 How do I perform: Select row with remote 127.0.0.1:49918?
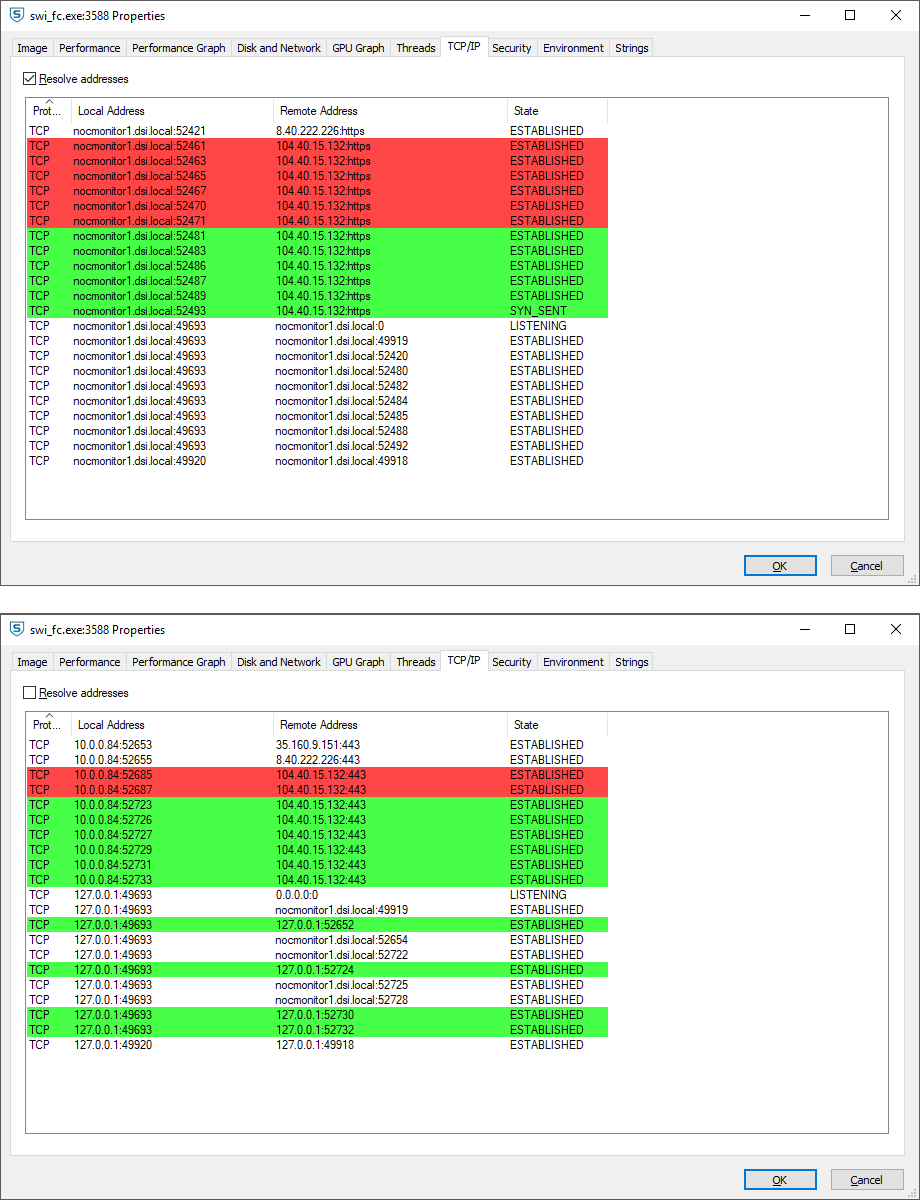coord(317,1045)
